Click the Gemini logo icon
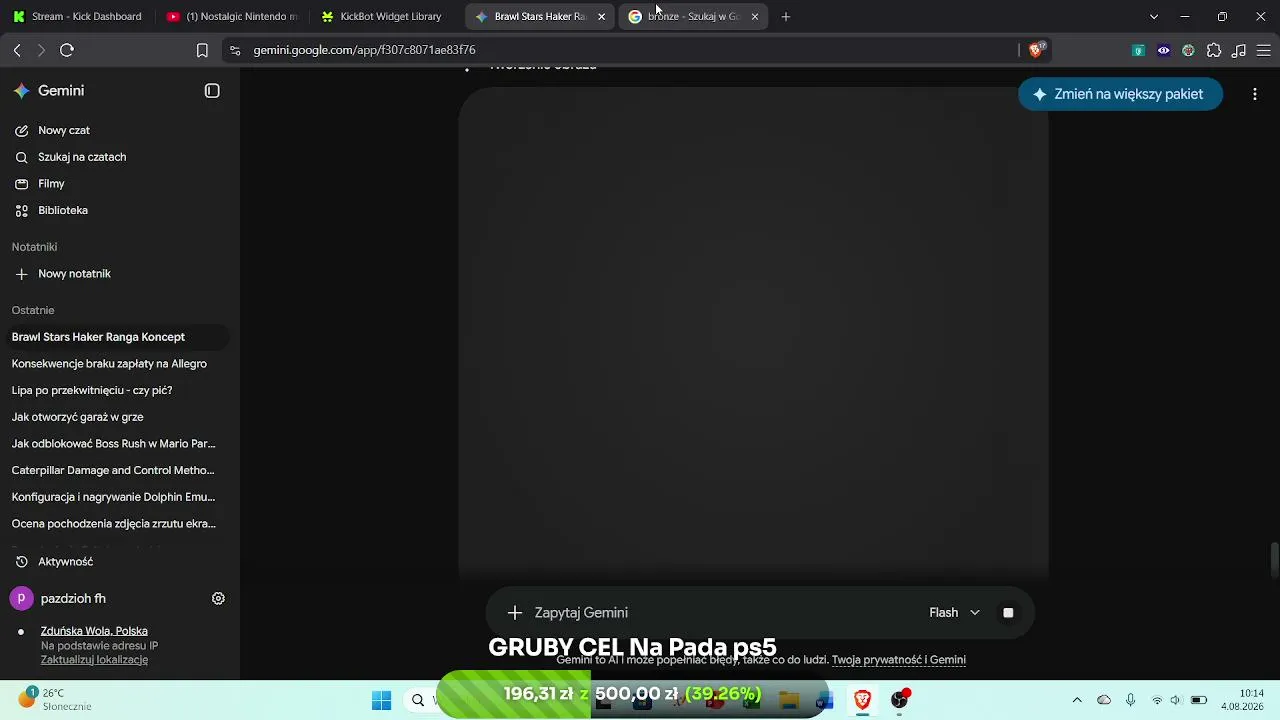This screenshot has height=720, width=1280. pos(21,91)
